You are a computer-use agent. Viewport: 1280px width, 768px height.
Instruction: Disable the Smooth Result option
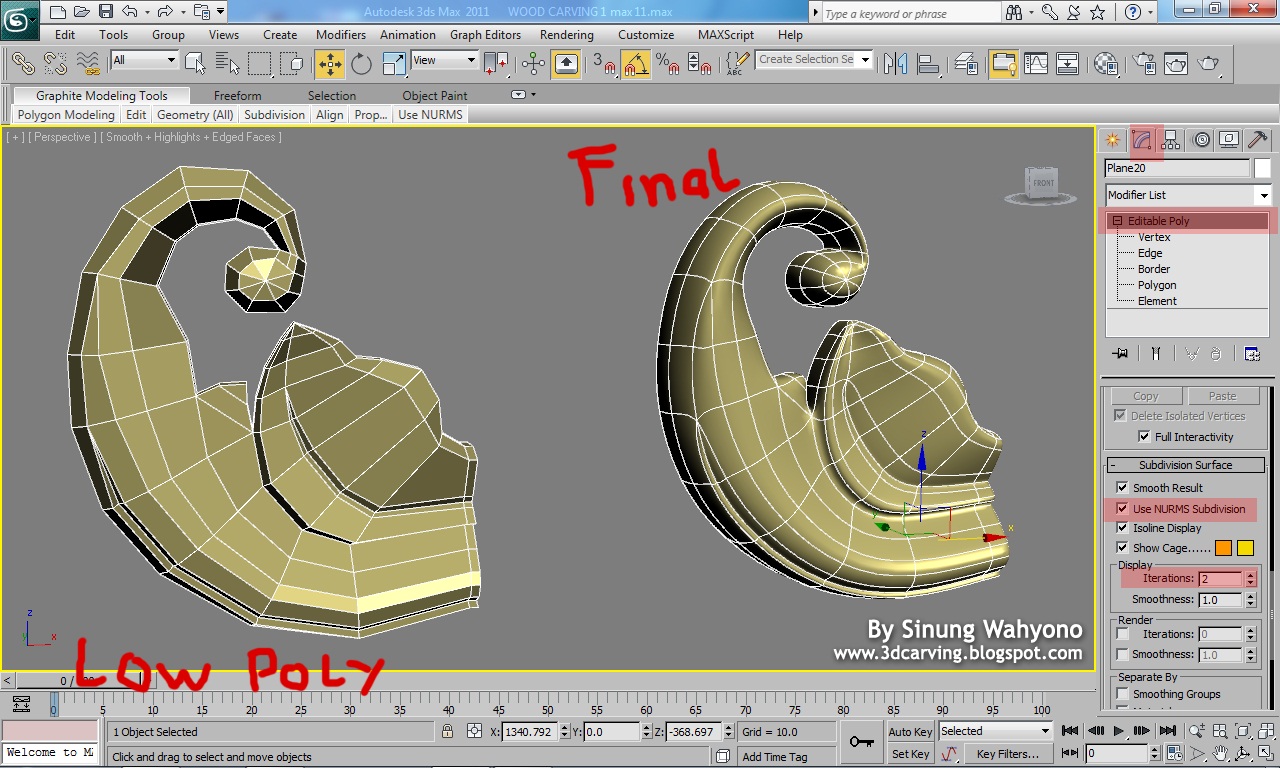point(1124,488)
